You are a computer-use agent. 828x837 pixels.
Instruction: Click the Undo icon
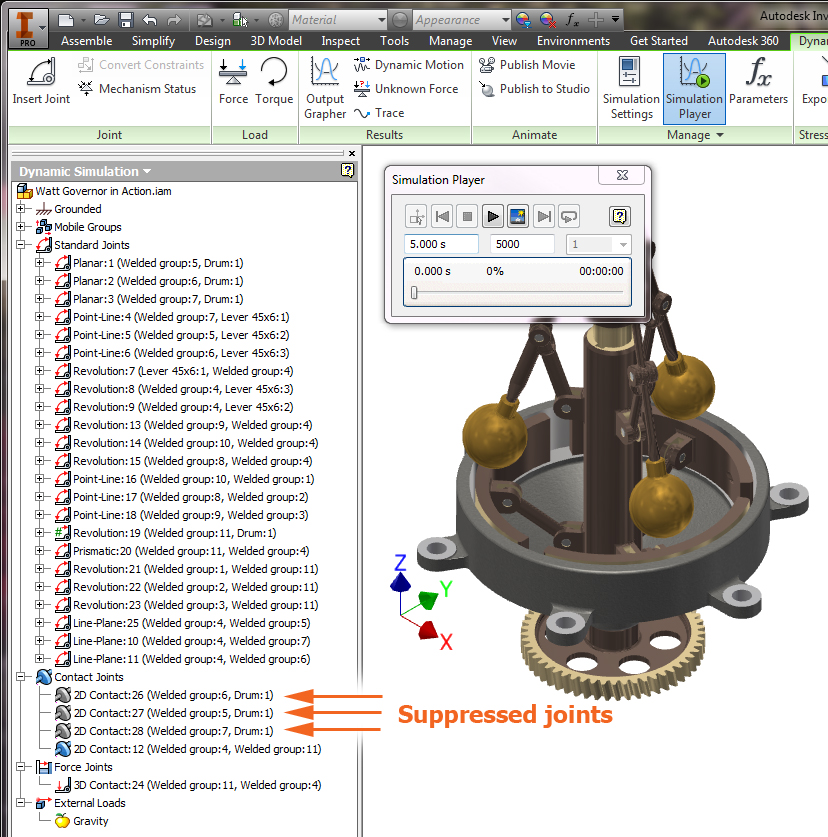point(150,20)
